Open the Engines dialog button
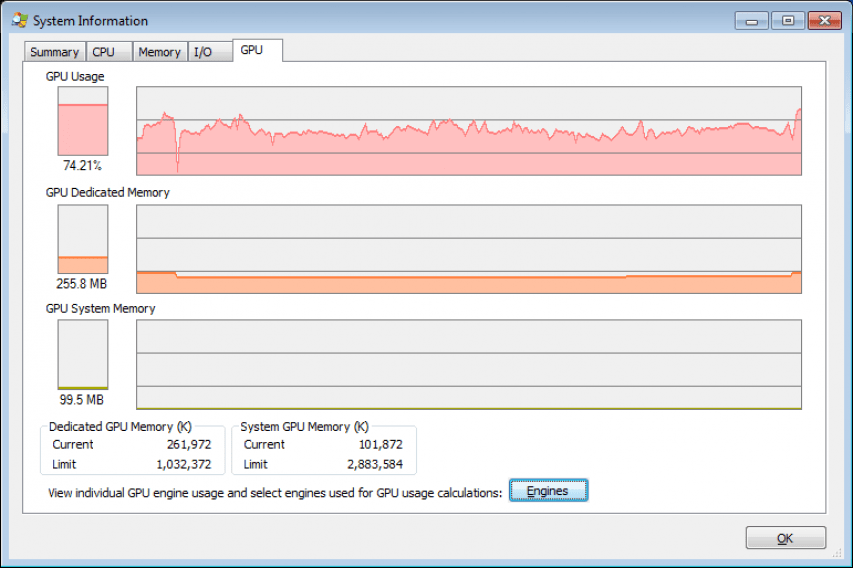Viewport: 853px width, 568px height. click(548, 491)
